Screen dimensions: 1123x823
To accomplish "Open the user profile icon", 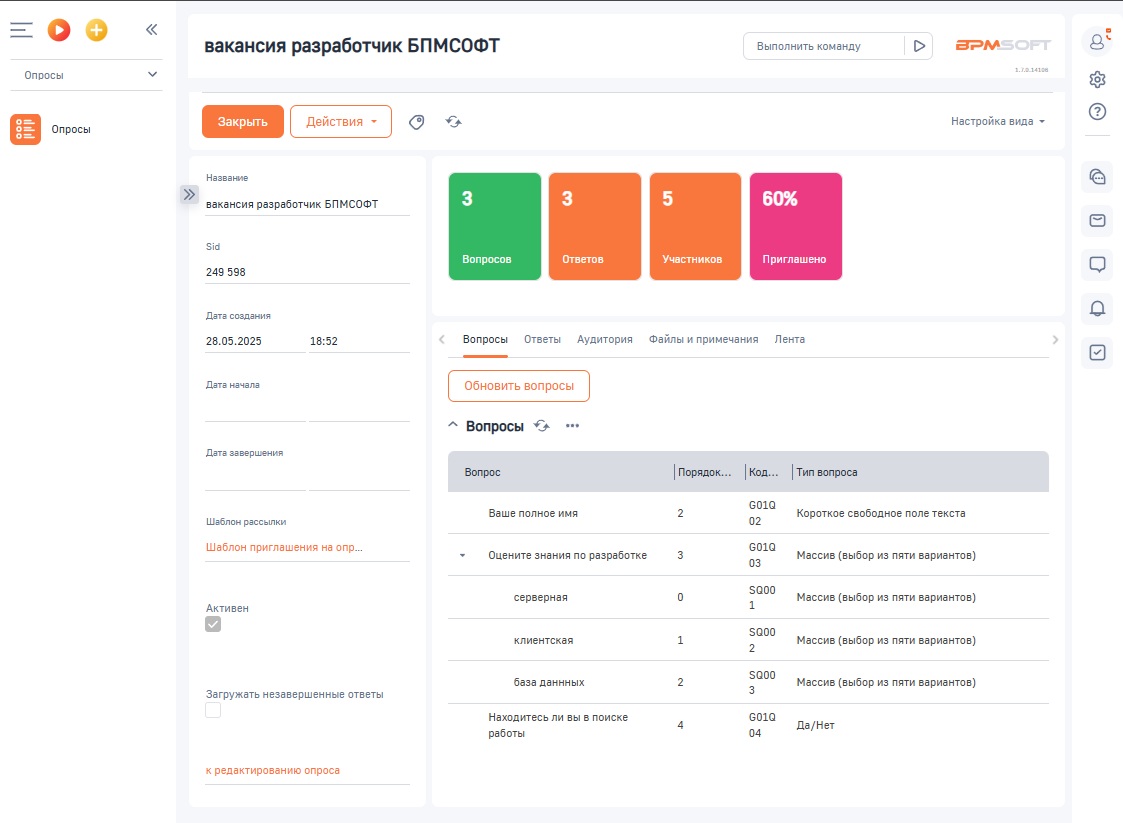I will pyautogui.click(x=1097, y=41).
